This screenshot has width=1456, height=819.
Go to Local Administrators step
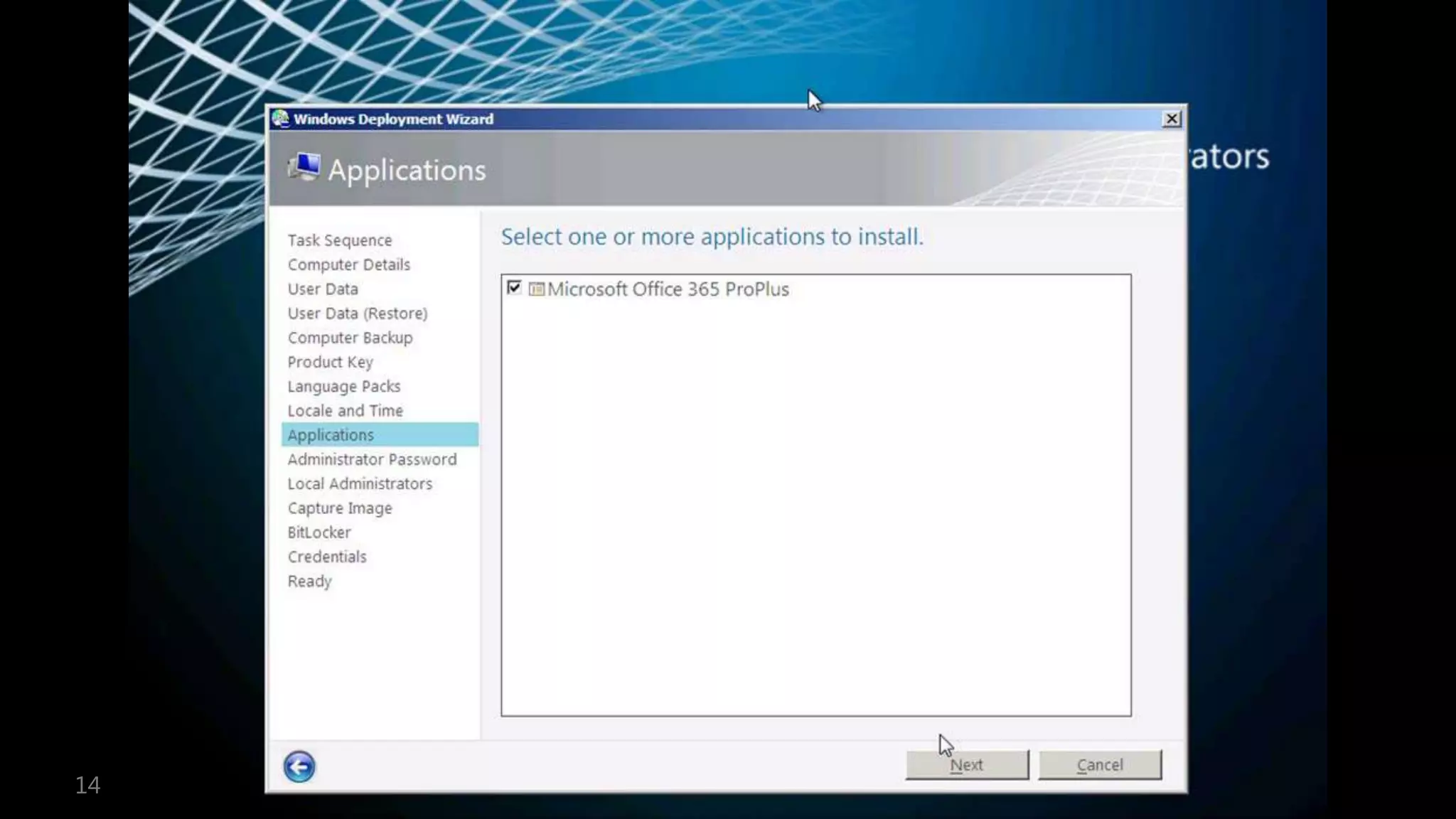[x=360, y=483]
